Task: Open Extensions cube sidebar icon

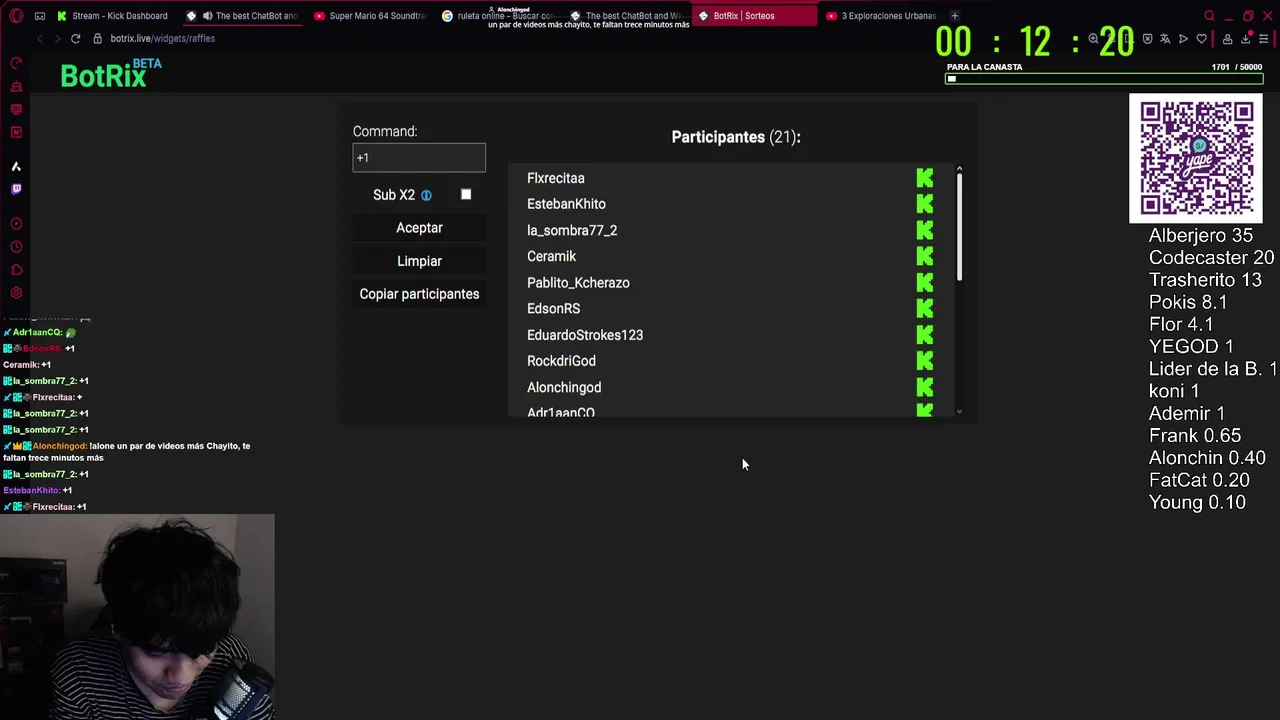Action: 16,270
